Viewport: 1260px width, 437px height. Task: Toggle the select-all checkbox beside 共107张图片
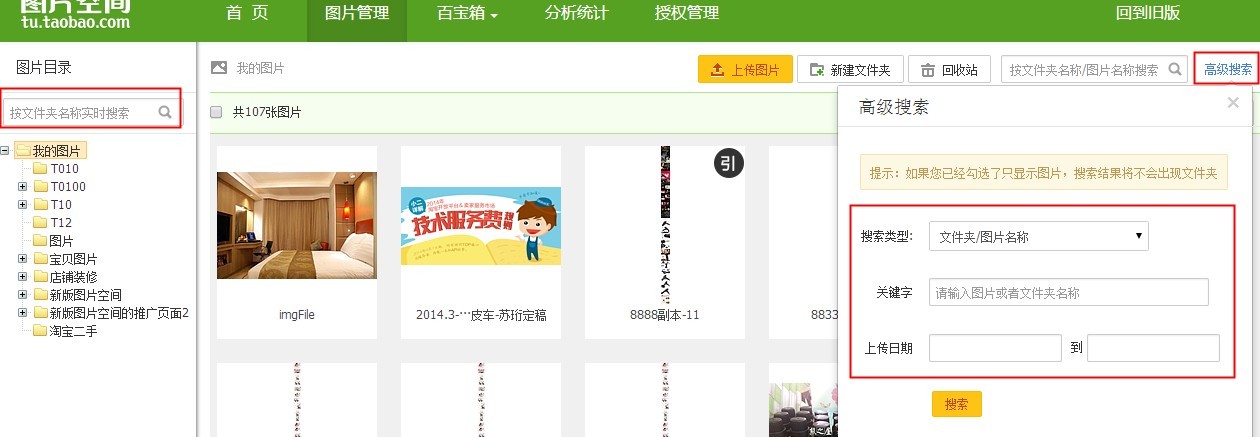point(216,112)
